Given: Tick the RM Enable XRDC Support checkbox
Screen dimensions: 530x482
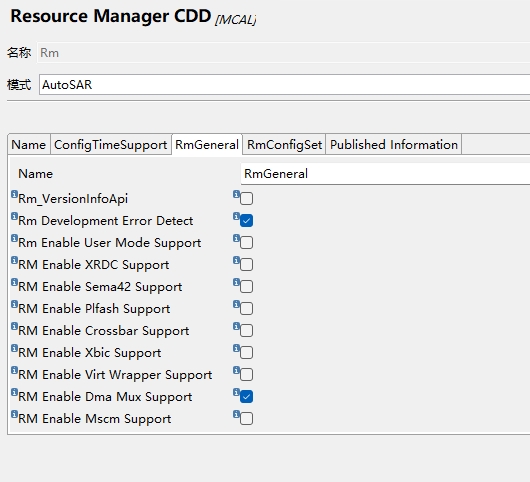Looking at the screenshot, I should [246, 265].
